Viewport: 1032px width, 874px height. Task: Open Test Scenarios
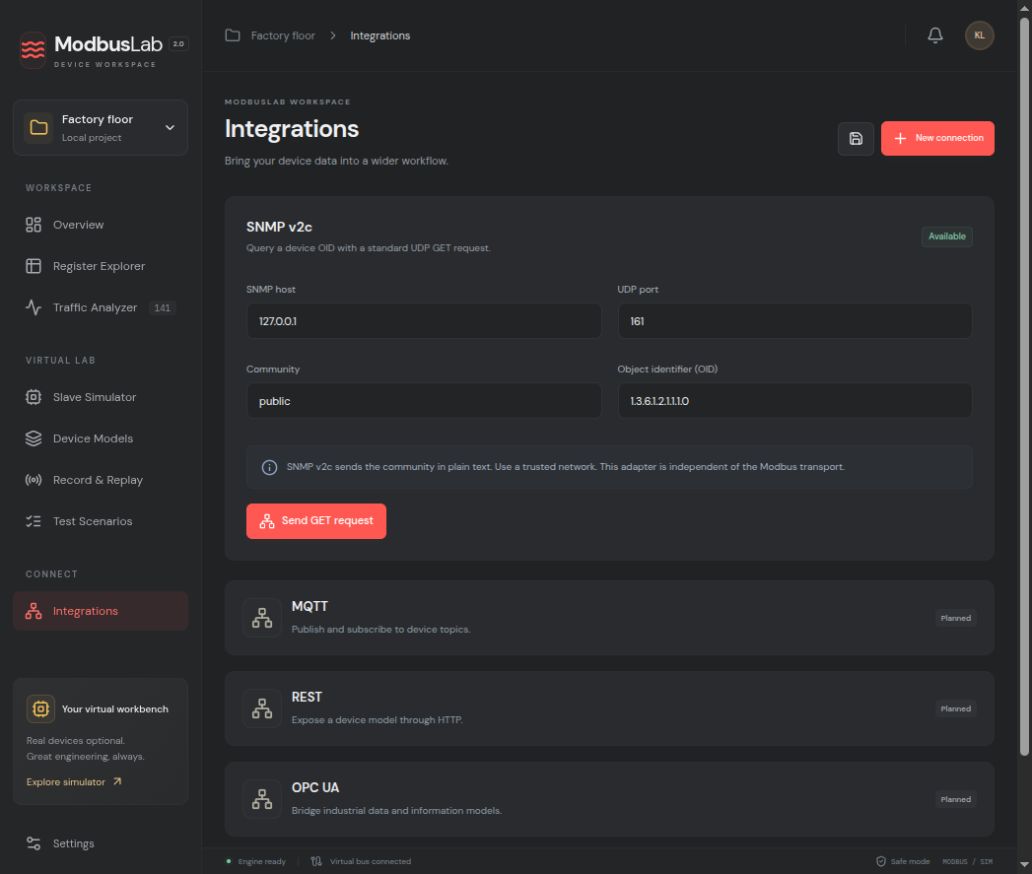coord(100,521)
